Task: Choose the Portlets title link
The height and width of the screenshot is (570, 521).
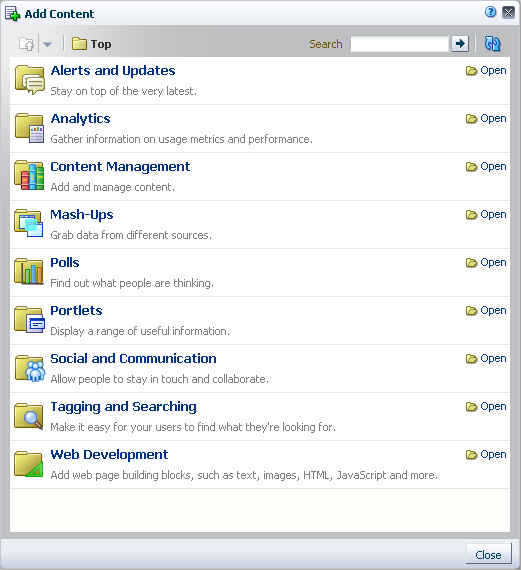Action: coord(76,310)
